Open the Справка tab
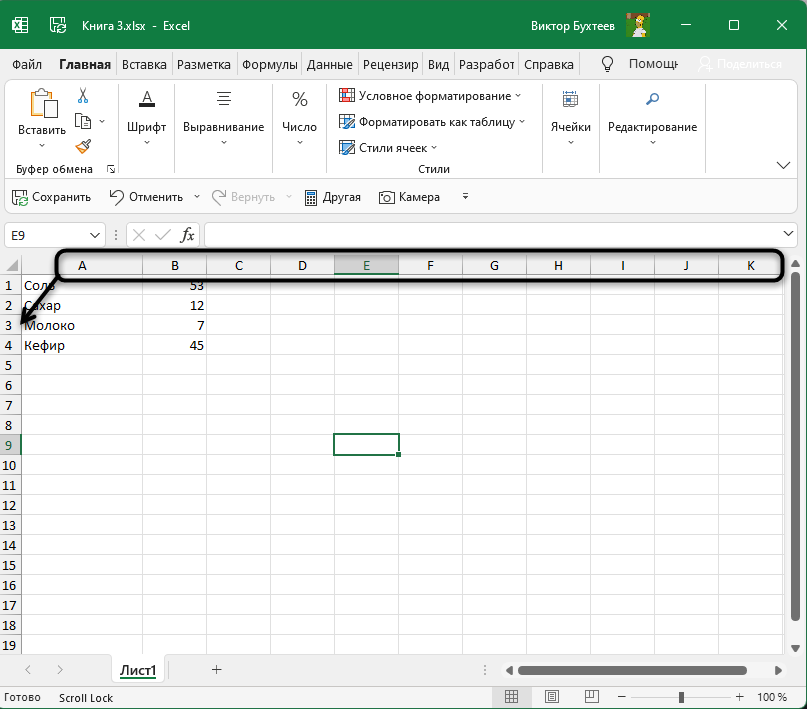The image size is (807, 709). (x=549, y=65)
